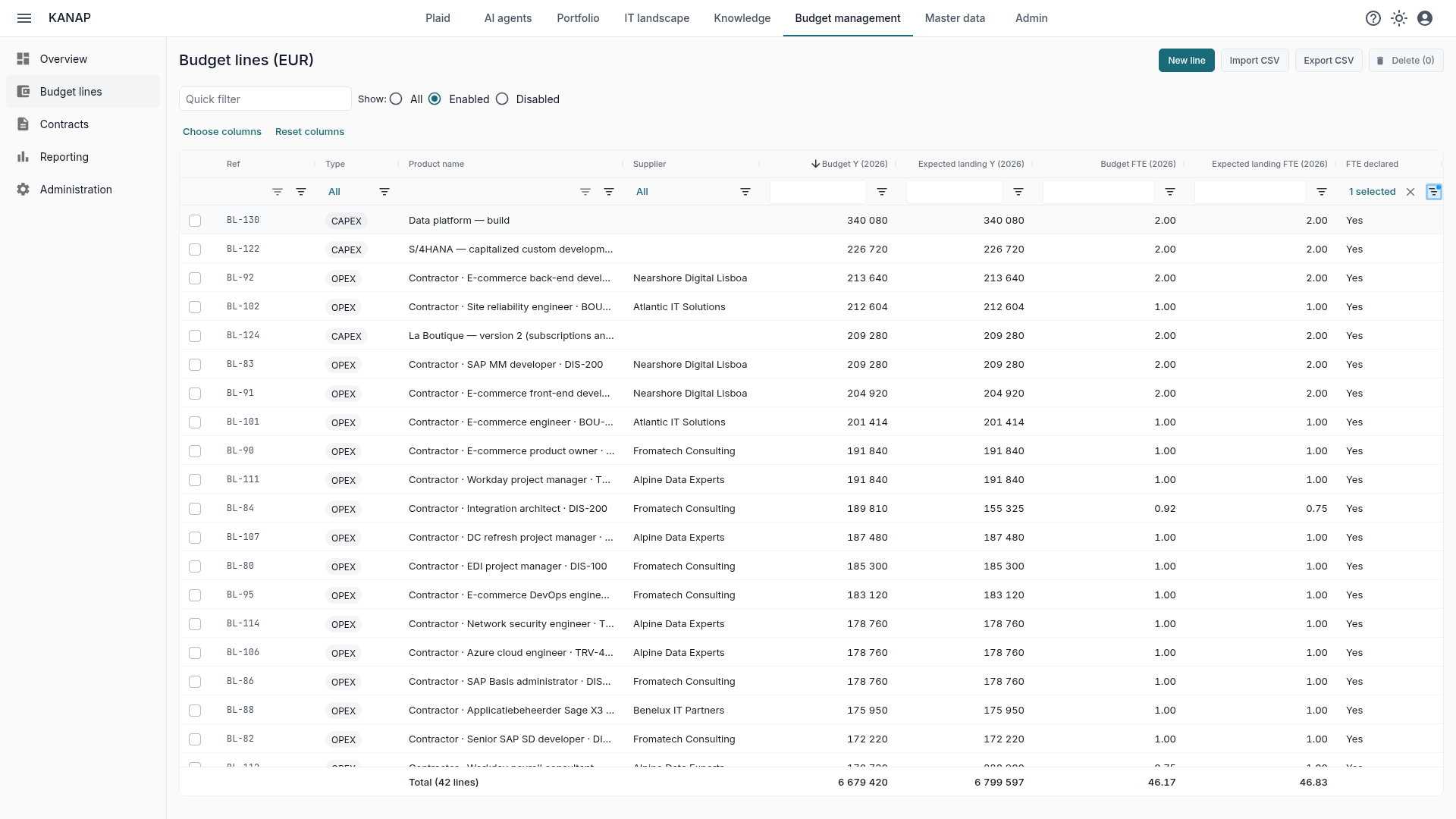This screenshot has height=819, width=1456.
Task: Click the Overview dashboard icon in sidebar
Action: coord(24,59)
